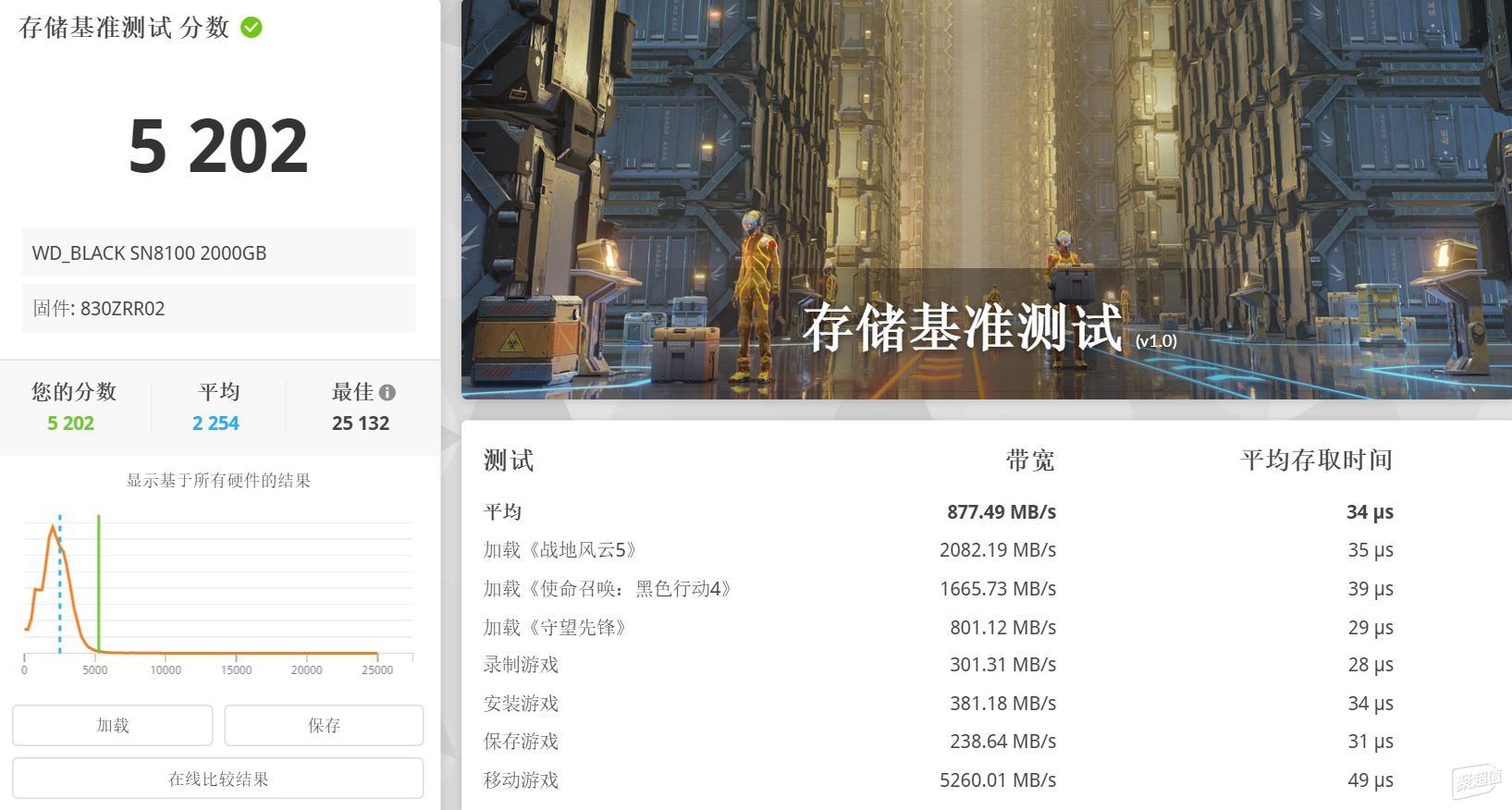Screen dimensions: 1512x810
Task: Click access time 49 μs
Action: [x=1371, y=780]
